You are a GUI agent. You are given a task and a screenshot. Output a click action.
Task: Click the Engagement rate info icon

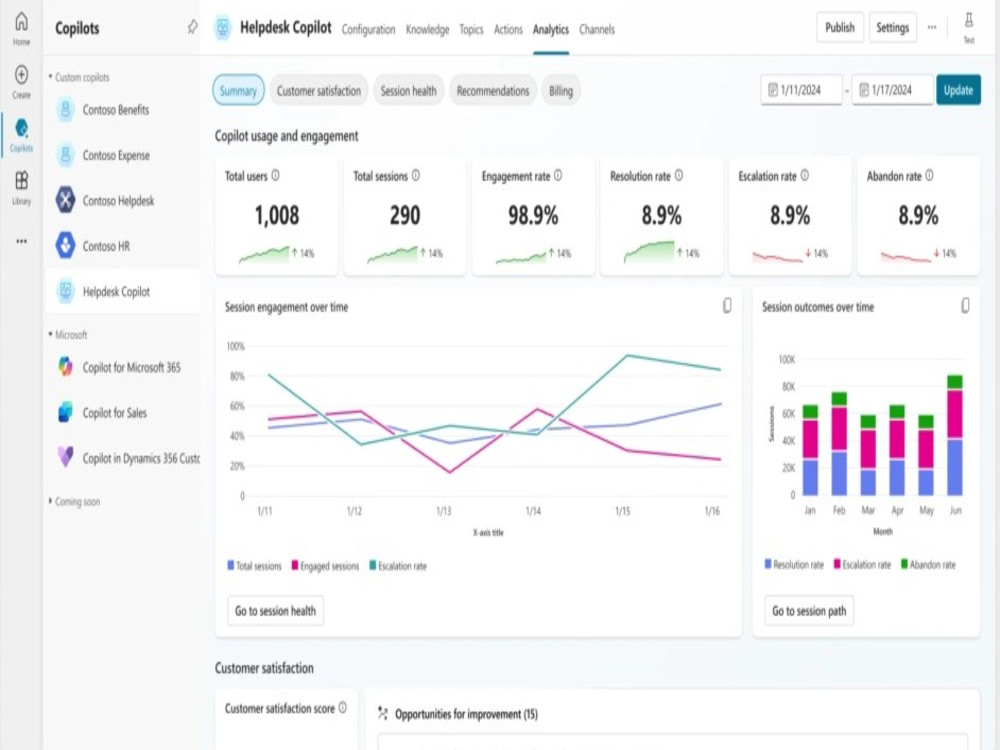pyautogui.click(x=558, y=175)
